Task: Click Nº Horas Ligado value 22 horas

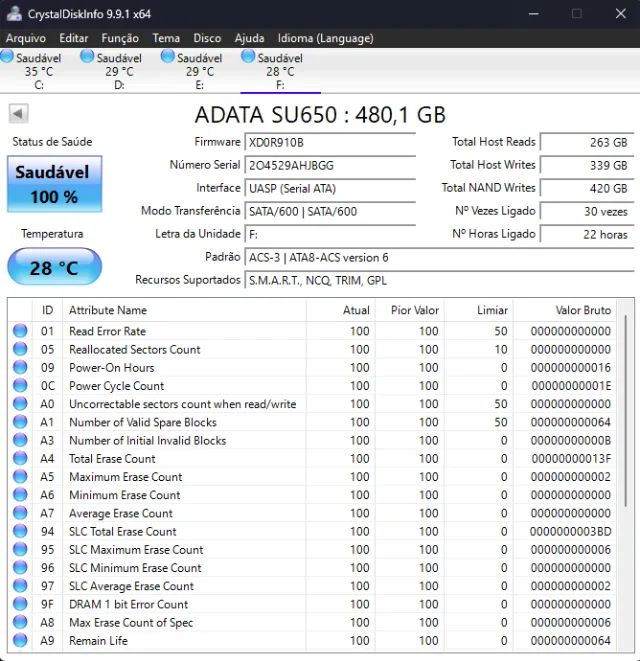Action: [587, 234]
